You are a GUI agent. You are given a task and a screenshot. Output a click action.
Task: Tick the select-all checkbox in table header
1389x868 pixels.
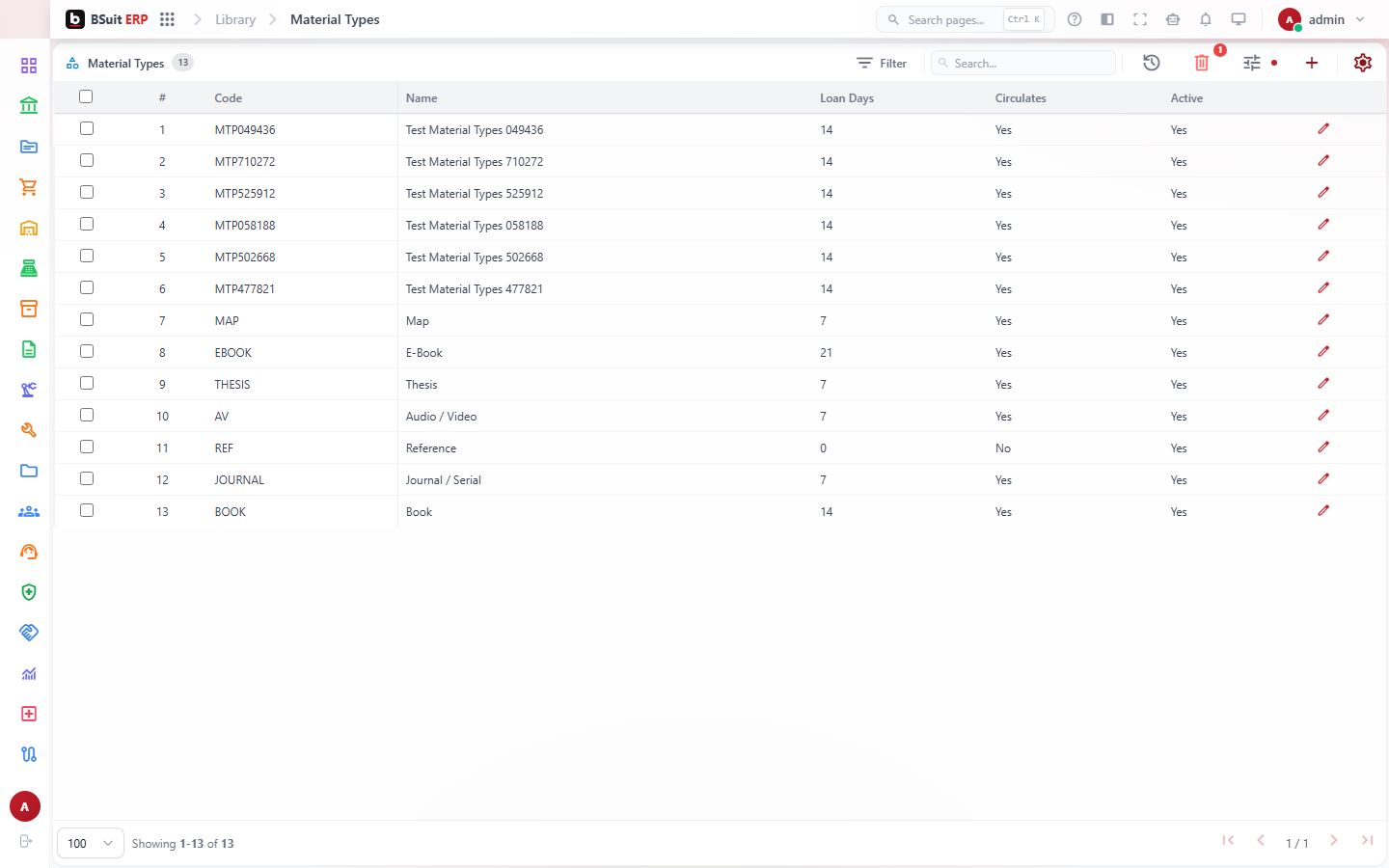[x=86, y=96]
